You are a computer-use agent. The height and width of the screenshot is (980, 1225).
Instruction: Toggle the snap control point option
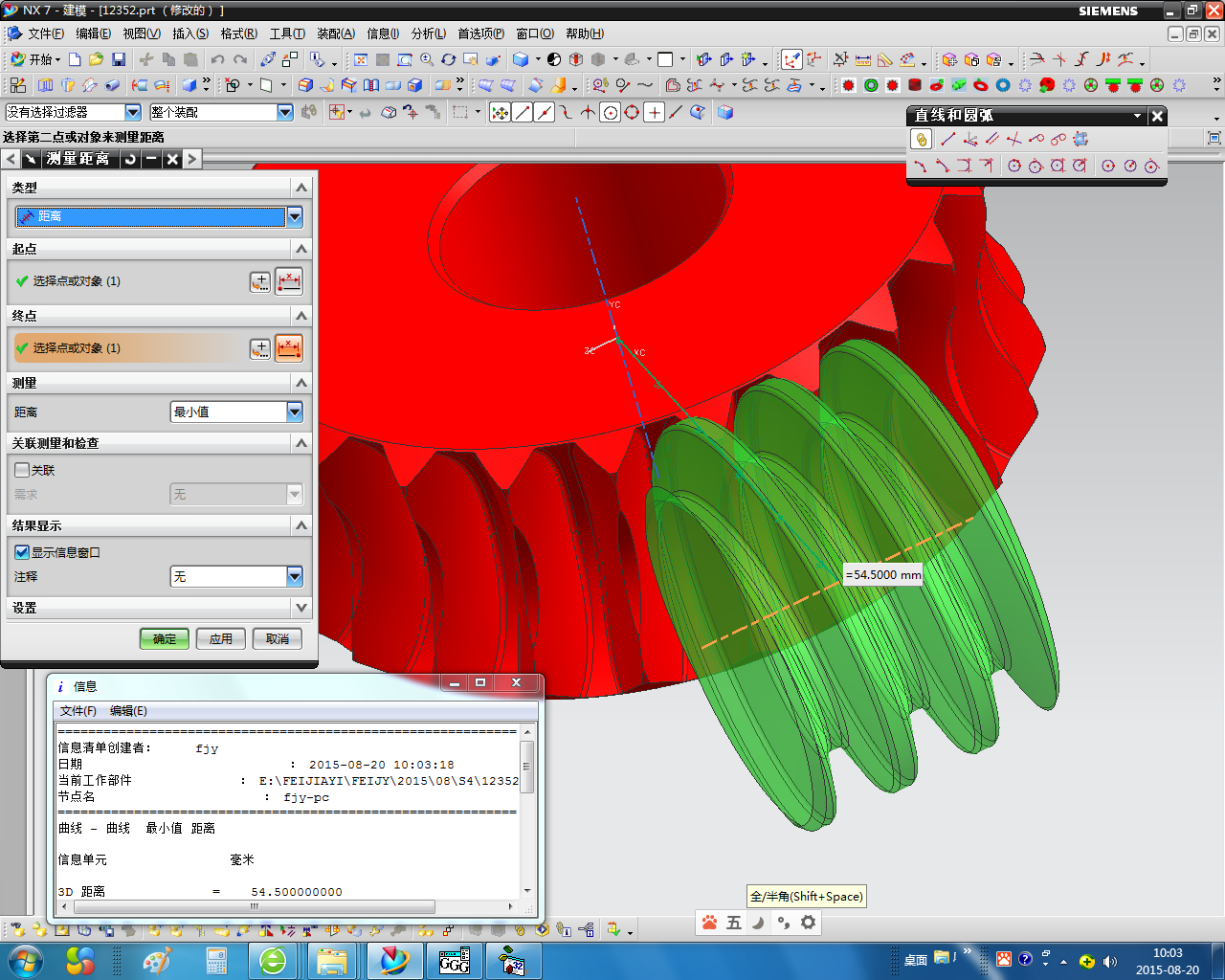click(567, 112)
